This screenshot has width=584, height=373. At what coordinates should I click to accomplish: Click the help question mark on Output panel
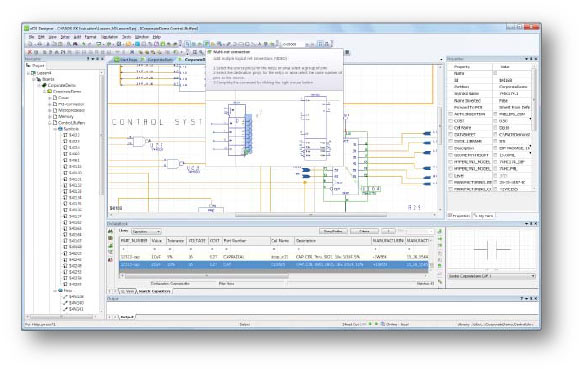coord(522,298)
